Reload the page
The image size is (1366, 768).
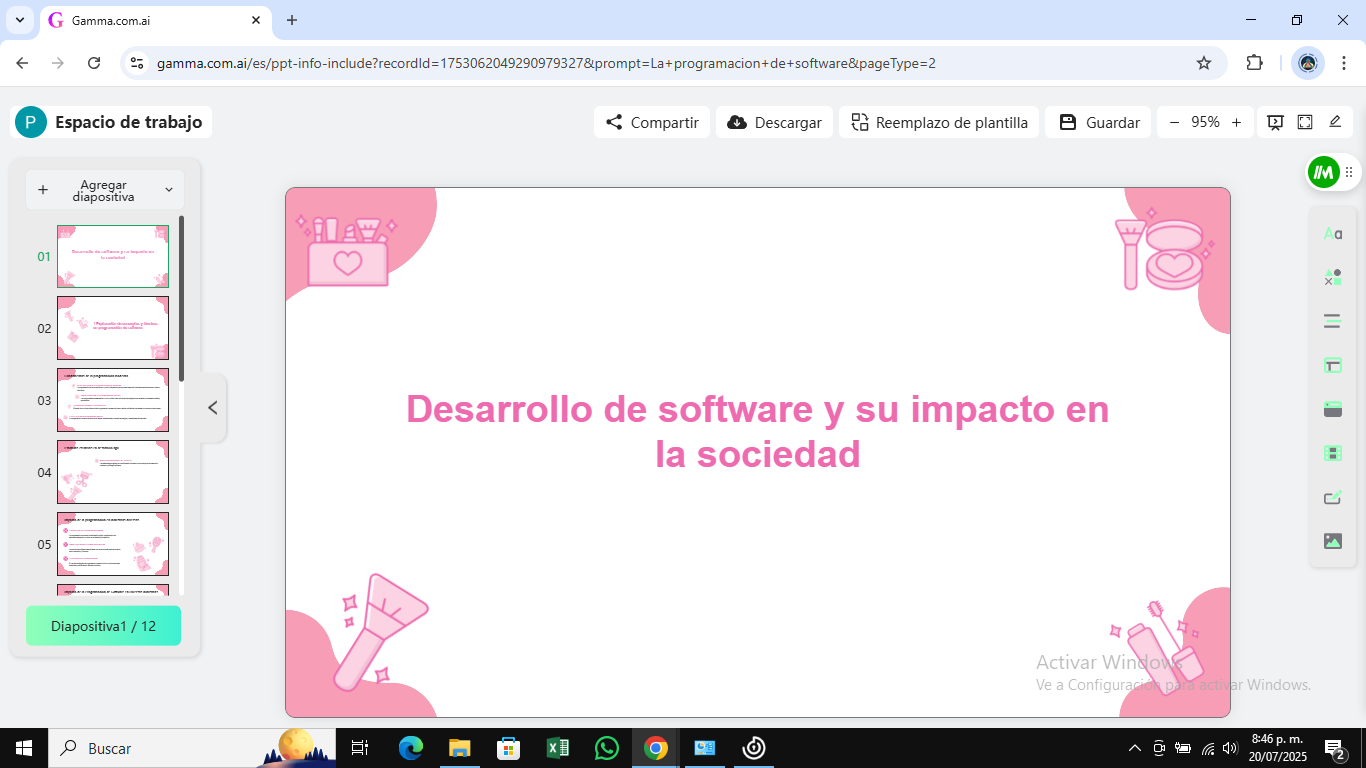click(94, 63)
